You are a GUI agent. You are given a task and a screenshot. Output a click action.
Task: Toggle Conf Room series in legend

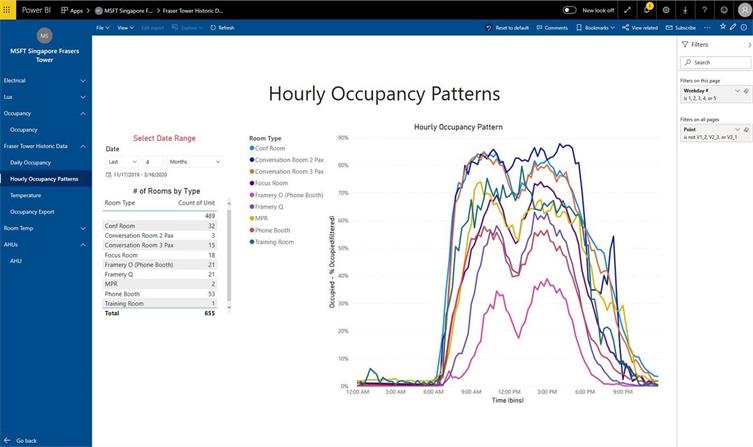[268, 148]
